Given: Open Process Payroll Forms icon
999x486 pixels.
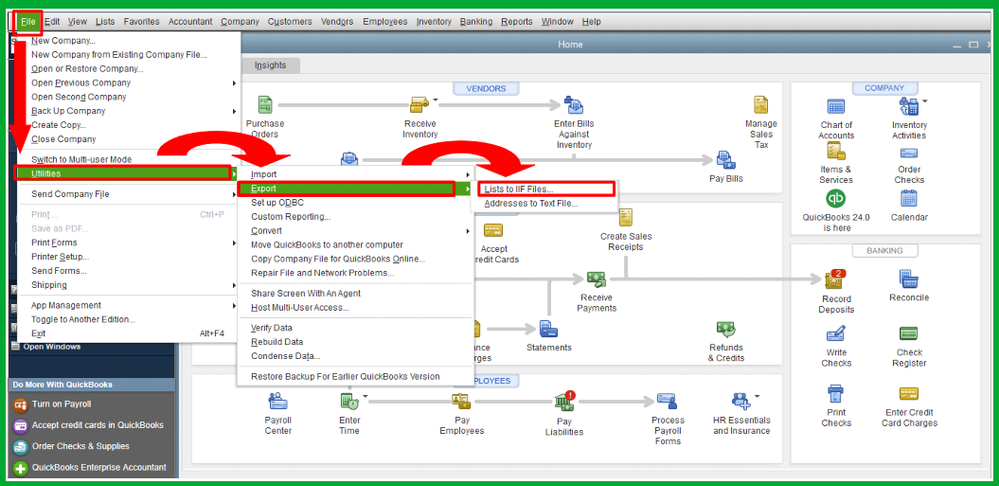Looking at the screenshot, I should click(x=666, y=401).
